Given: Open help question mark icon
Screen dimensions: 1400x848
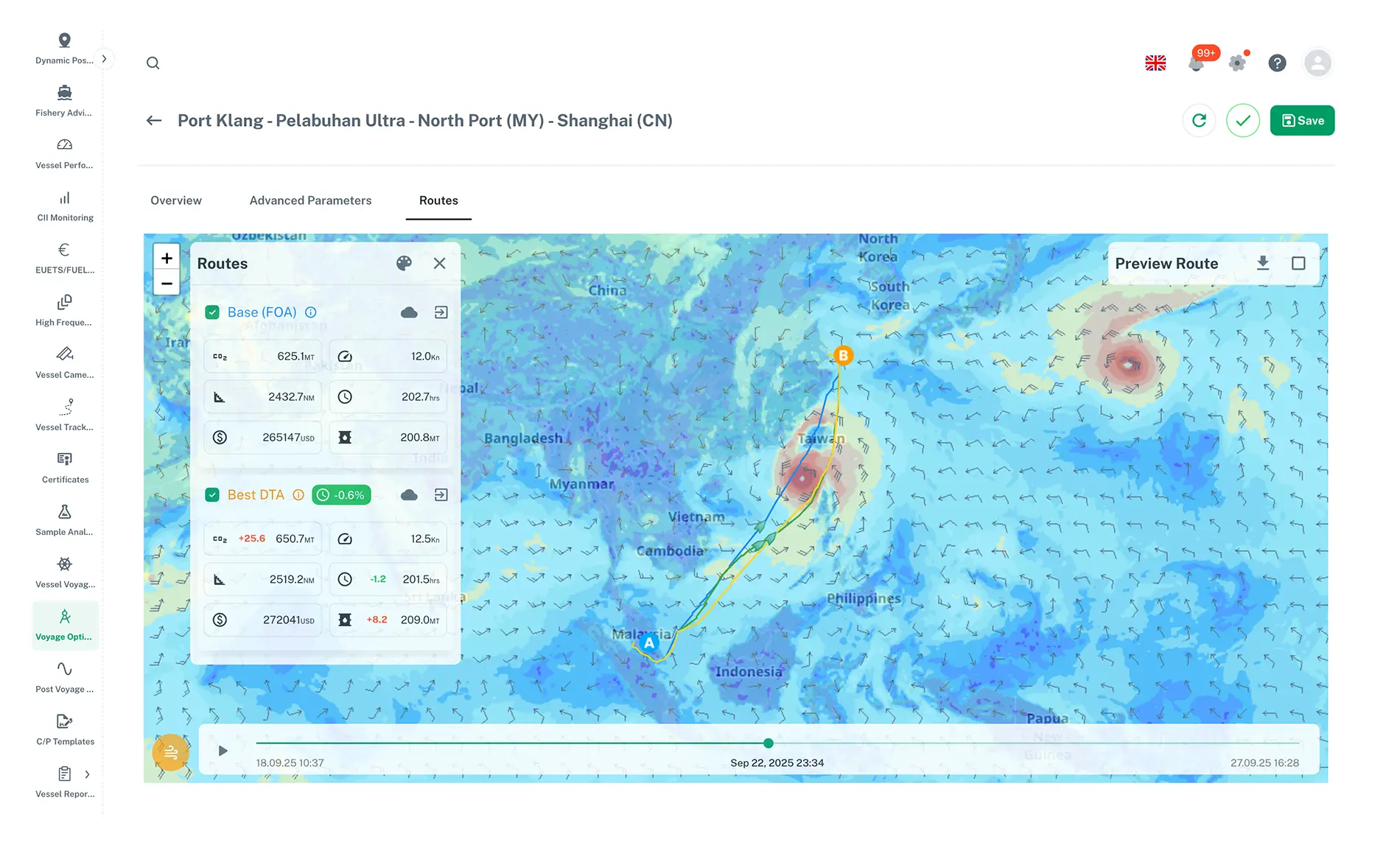Looking at the screenshot, I should [x=1277, y=63].
